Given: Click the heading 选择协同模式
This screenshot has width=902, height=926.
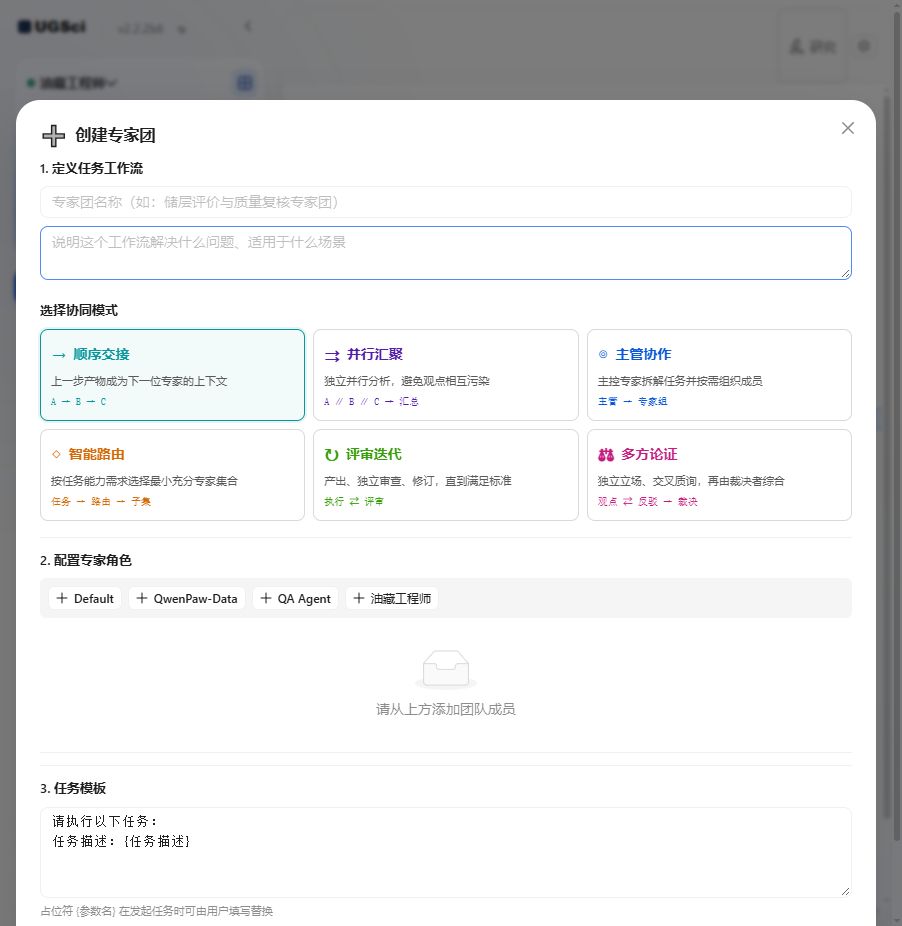Looking at the screenshot, I should point(79,311).
